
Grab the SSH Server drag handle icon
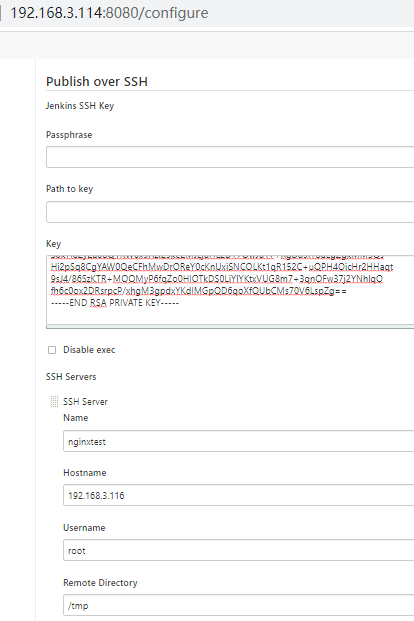pyautogui.click(x=54, y=402)
